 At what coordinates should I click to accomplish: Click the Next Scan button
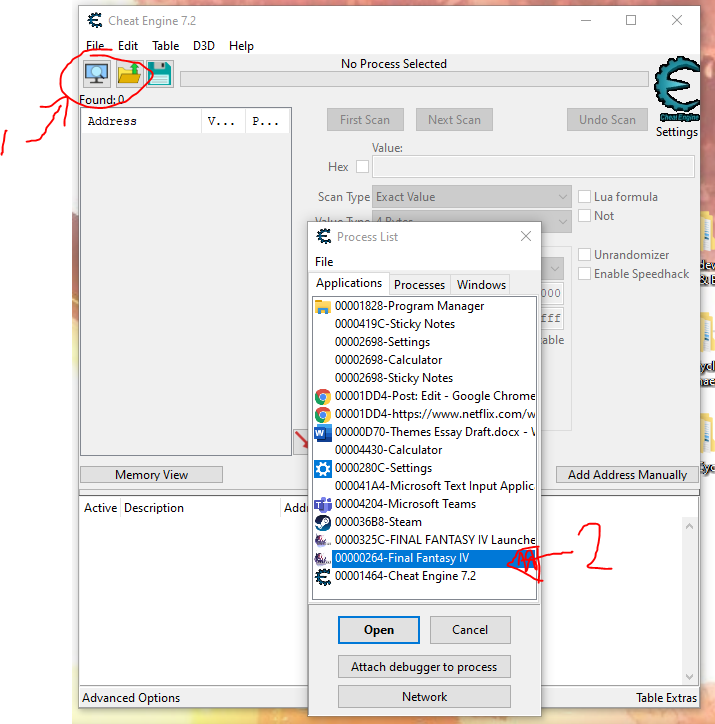pyautogui.click(x=454, y=120)
